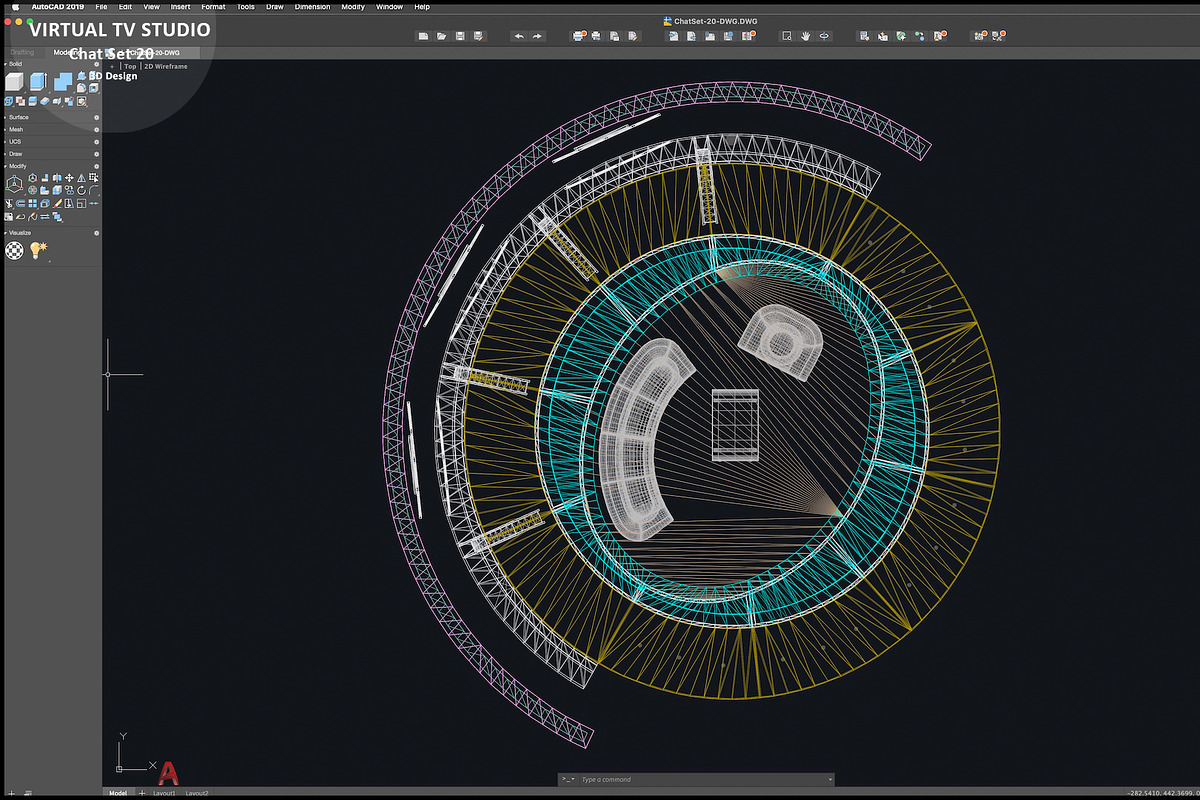Open the Tools menu
Image resolution: width=1200 pixels, height=800 pixels.
[x=245, y=6]
